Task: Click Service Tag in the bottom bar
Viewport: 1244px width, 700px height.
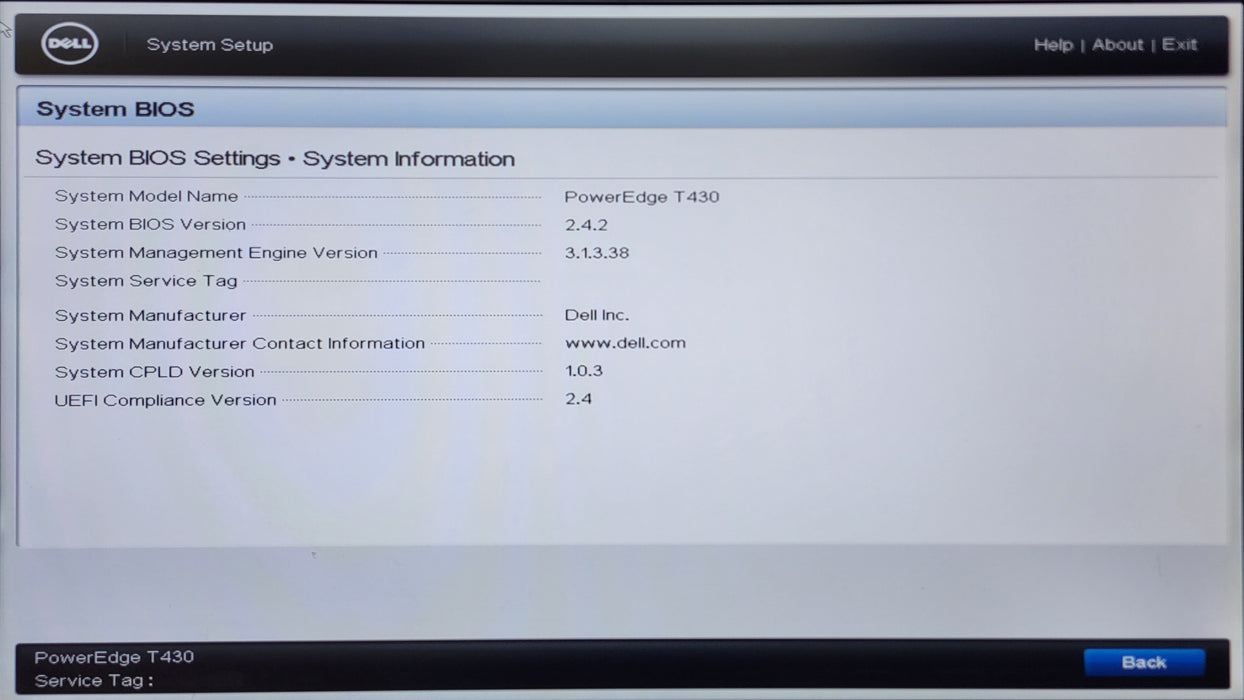Action: pos(94,681)
